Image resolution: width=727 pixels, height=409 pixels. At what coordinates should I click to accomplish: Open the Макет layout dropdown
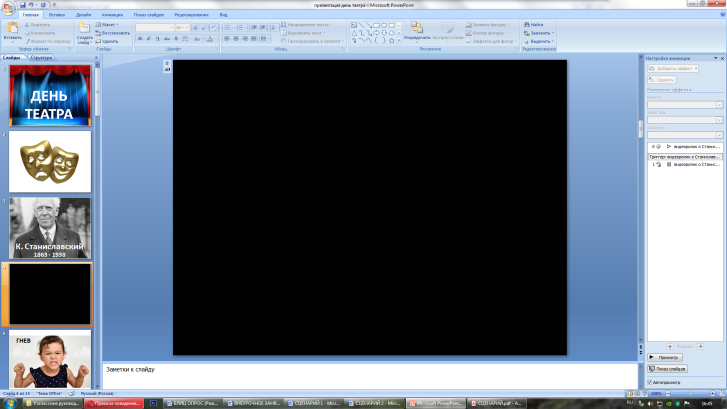(109, 24)
